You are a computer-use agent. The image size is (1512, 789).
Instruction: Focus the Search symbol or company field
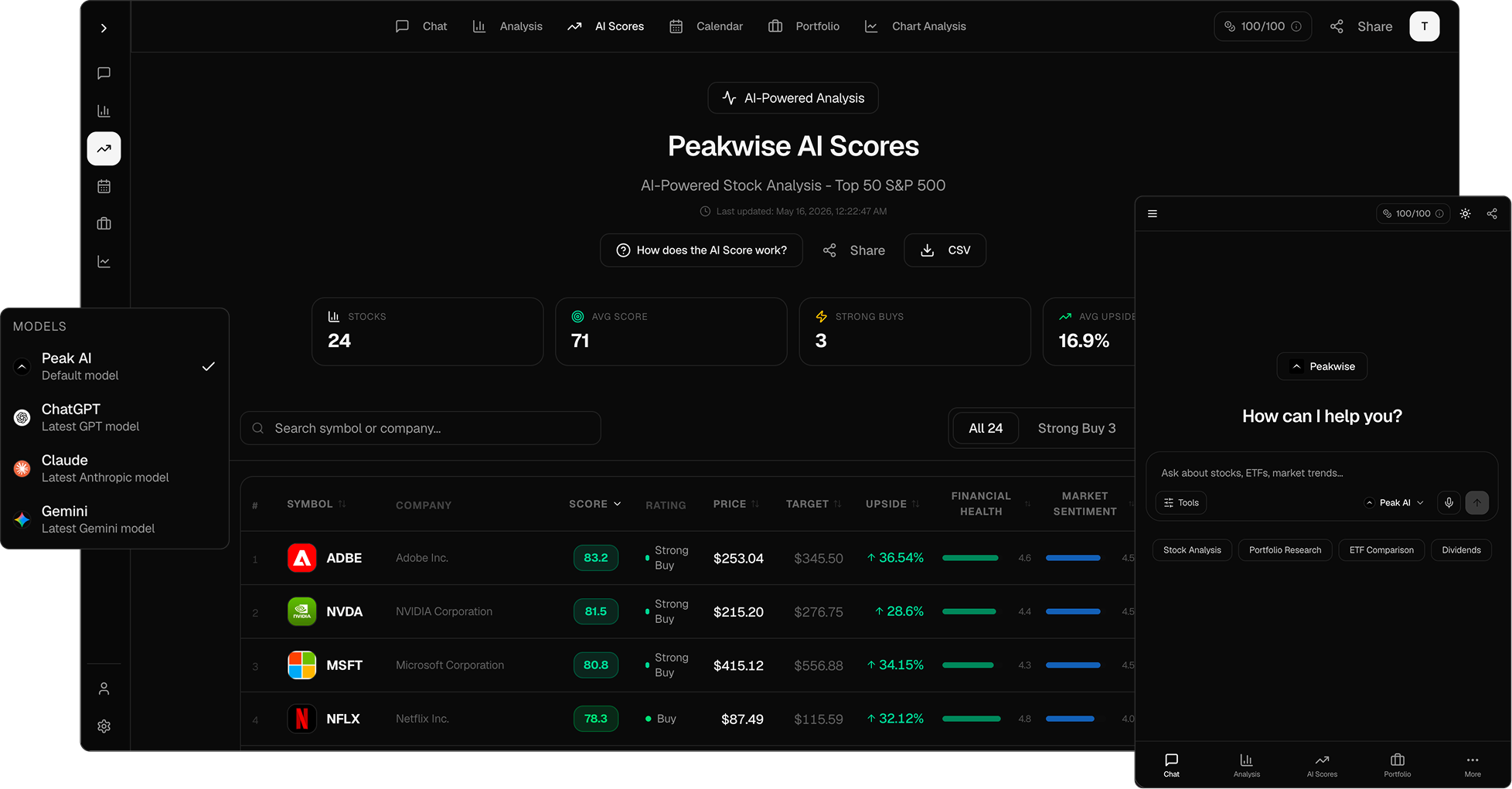click(421, 428)
